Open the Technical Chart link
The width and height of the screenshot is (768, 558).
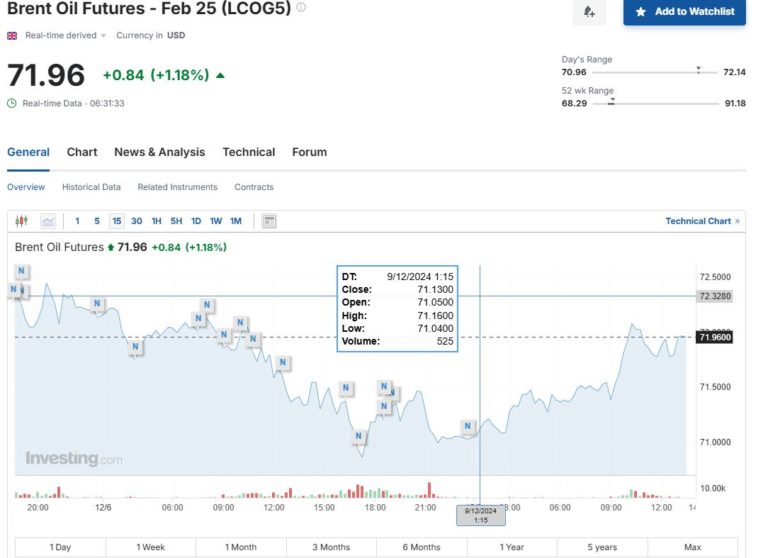(x=702, y=221)
